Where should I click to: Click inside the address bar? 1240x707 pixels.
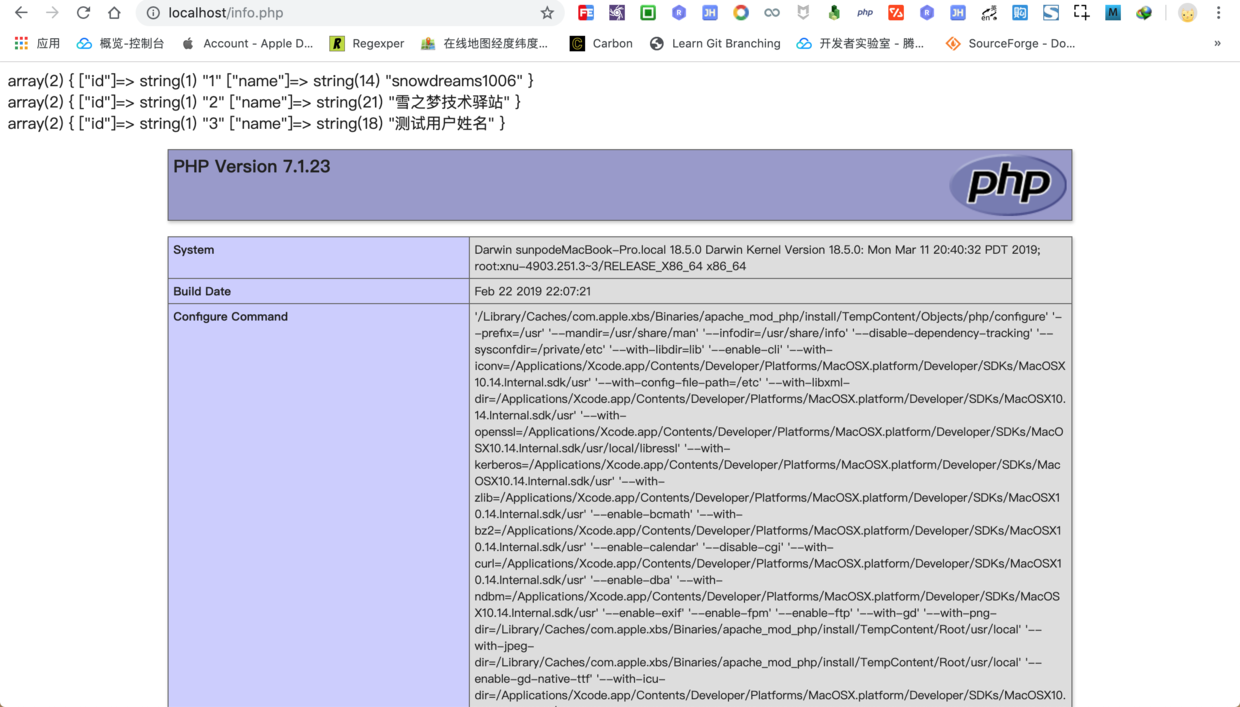pos(300,13)
